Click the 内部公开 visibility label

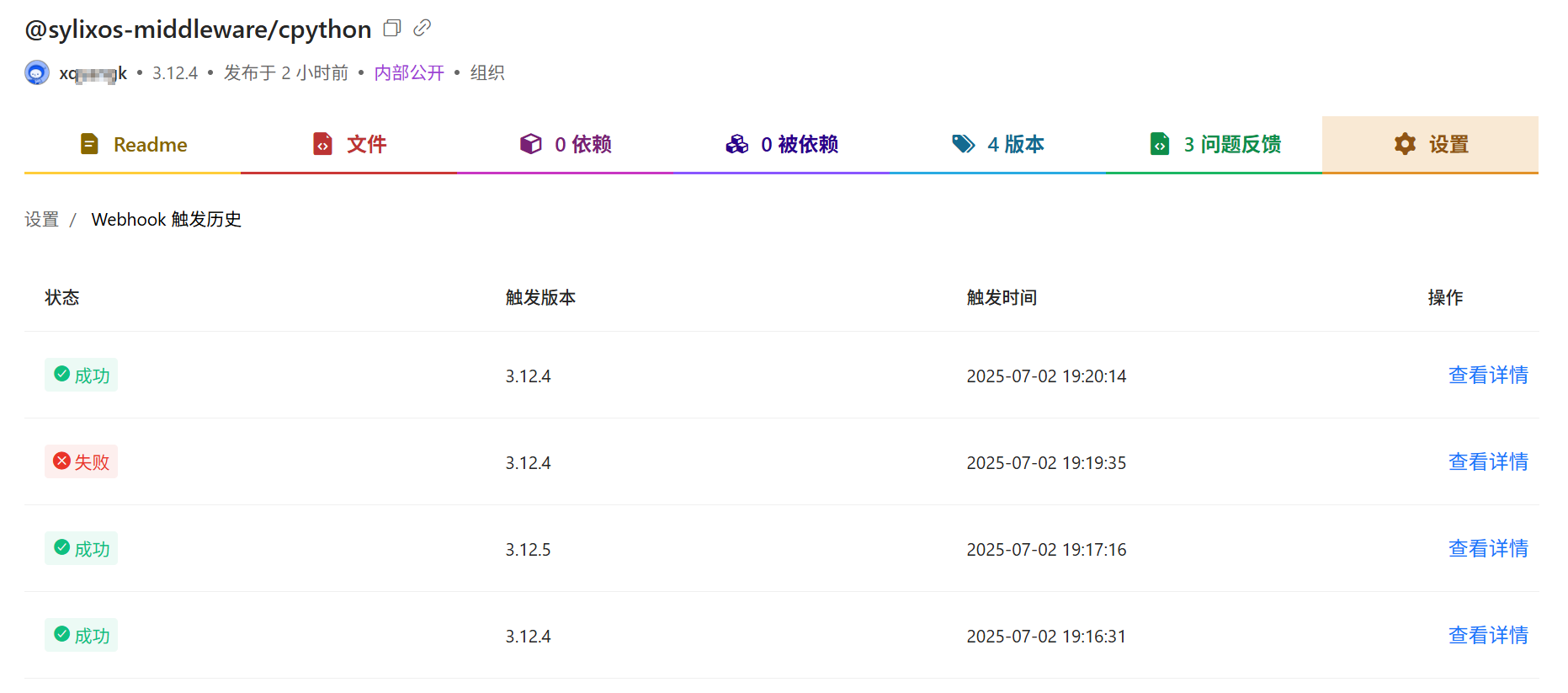pos(409,73)
